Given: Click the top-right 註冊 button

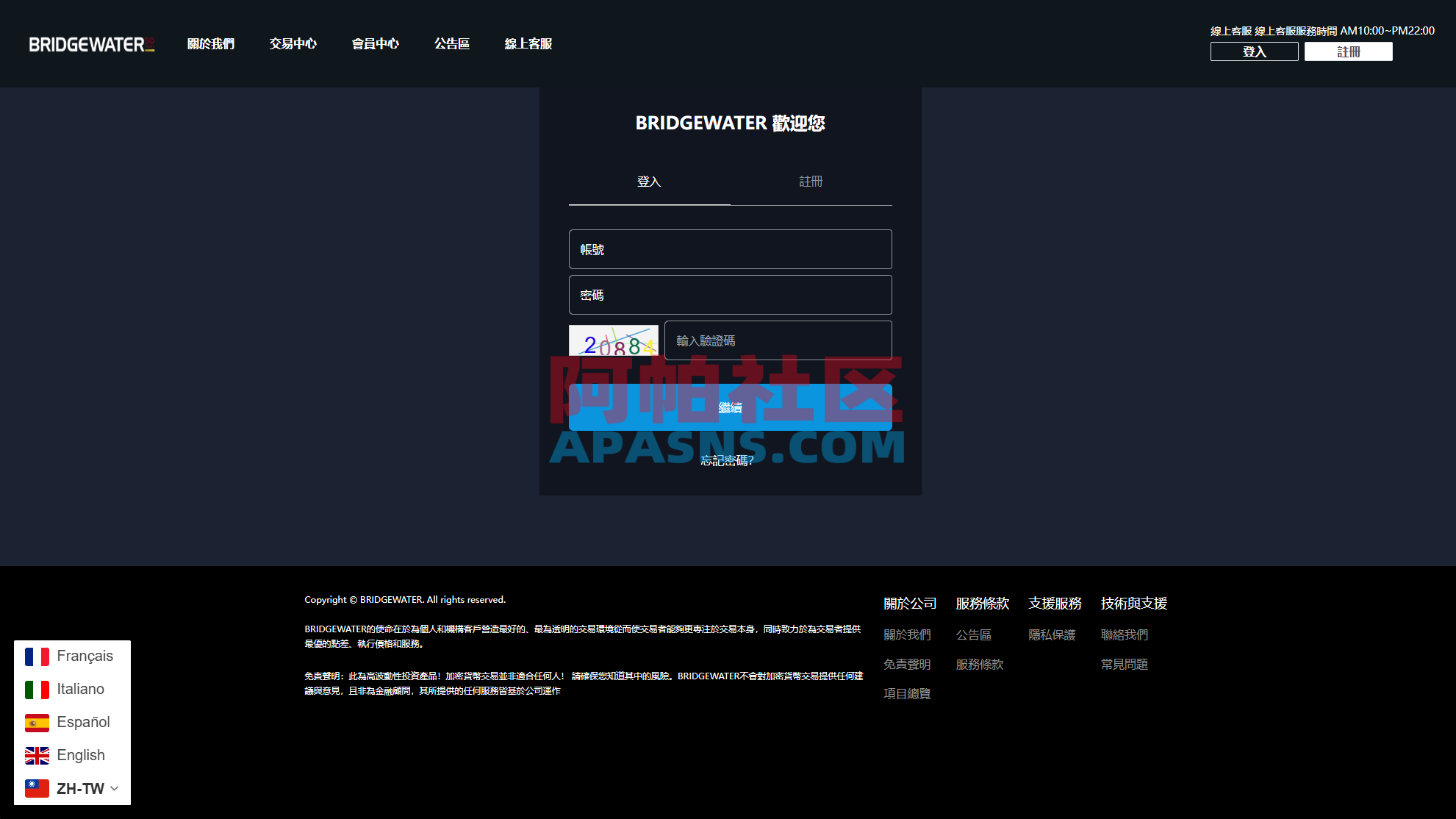Looking at the screenshot, I should pyautogui.click(x=1348, y=51).
